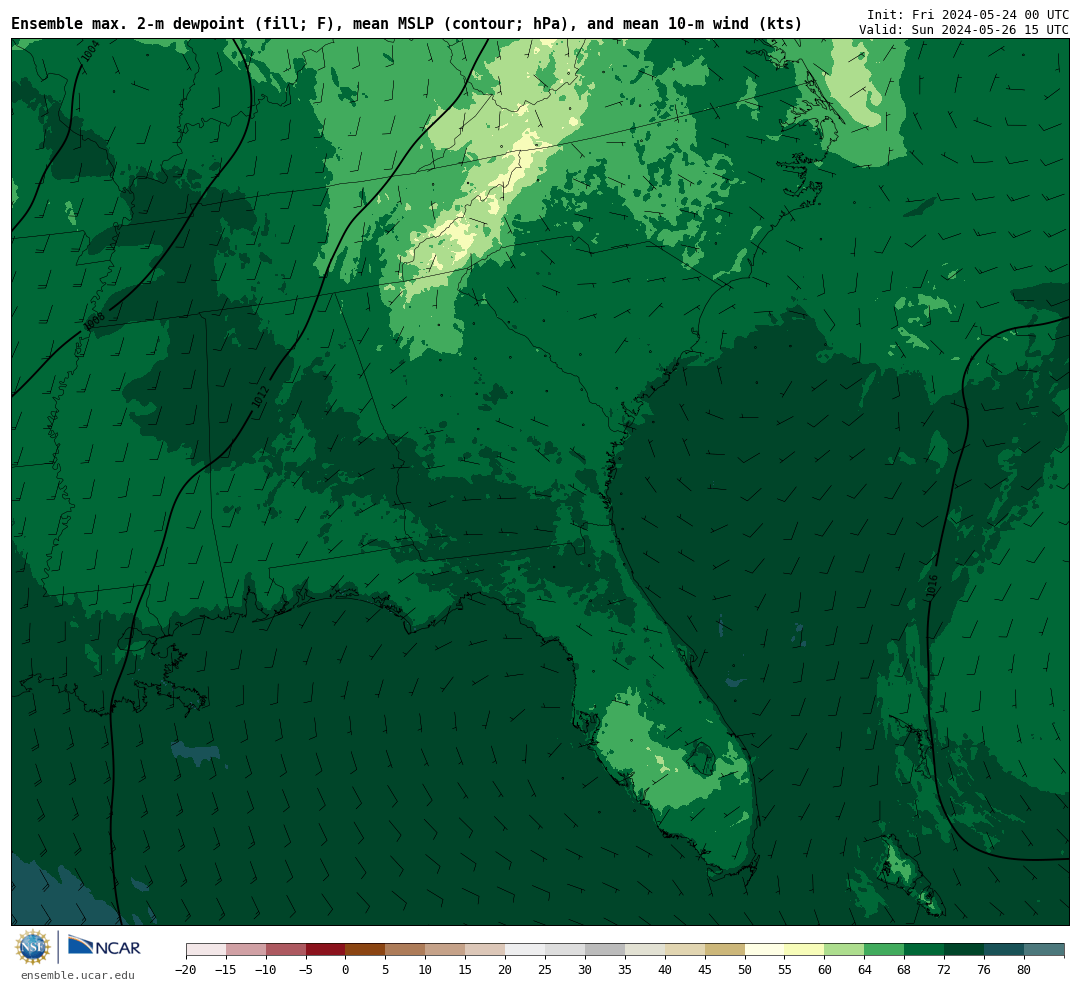Image resolution: width=1080 pixels, height=988 pixels.
Task: Pick the medium green swatch between 64 and 68
Action: (885, 950)
